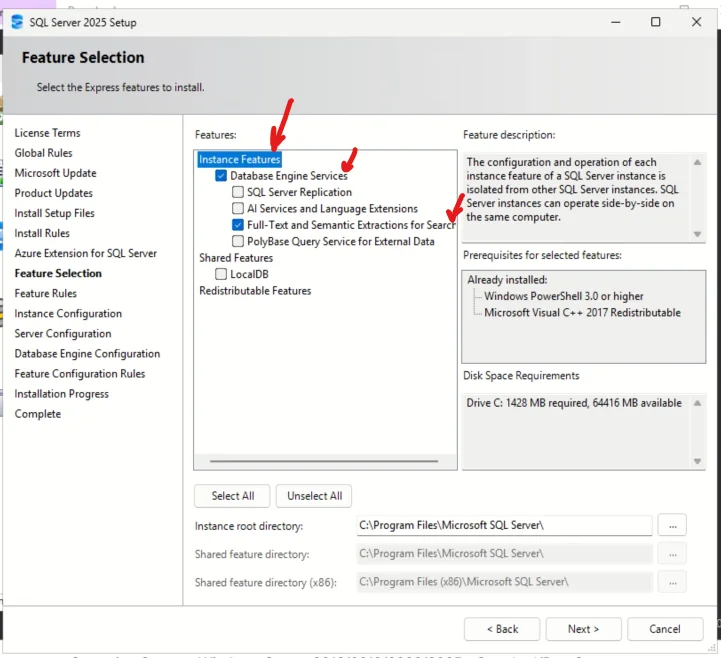Select Azure Extension for SQL Server step
Viewport: 721px width, 658px height.
[x=86, y=253]
